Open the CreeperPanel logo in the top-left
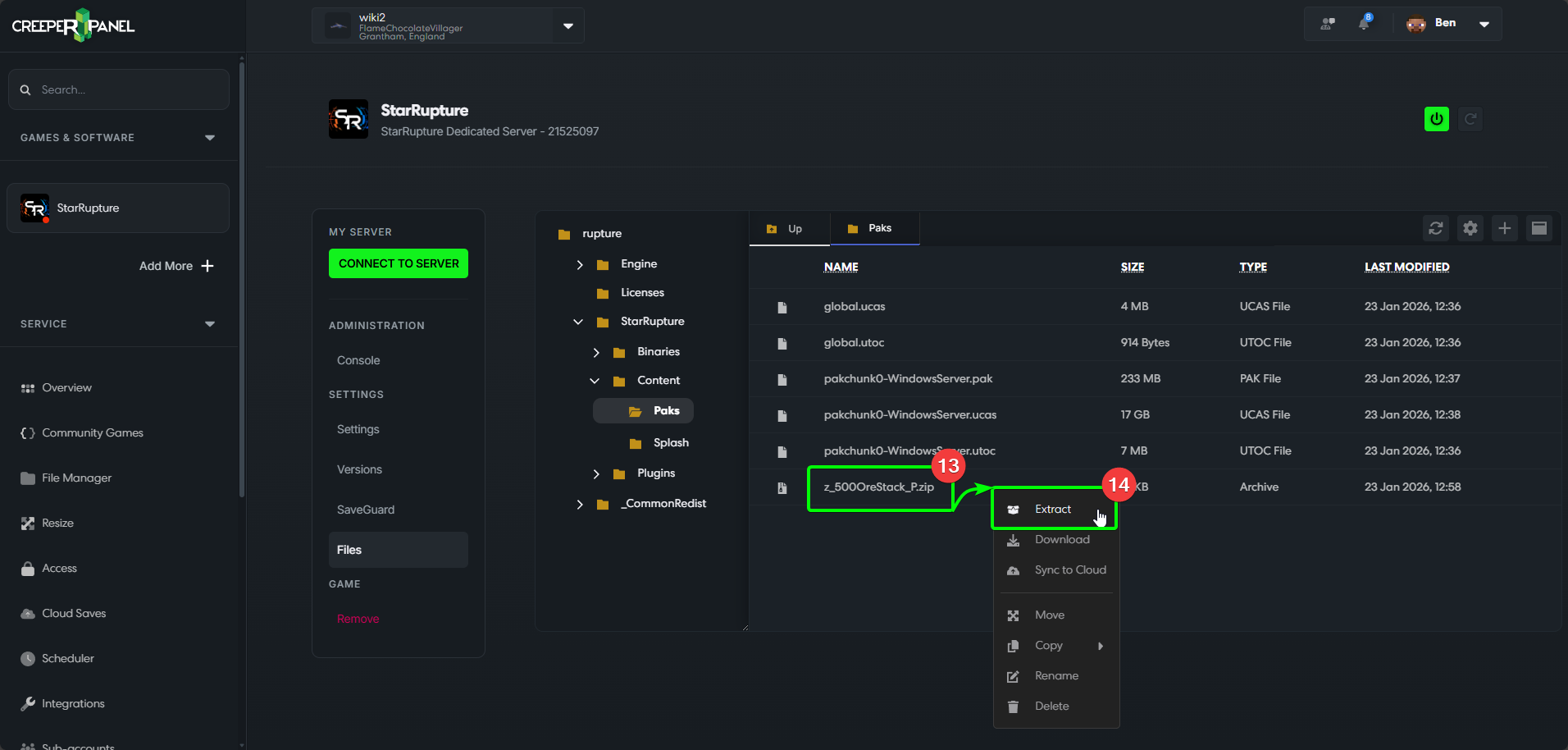The width and height of the screenshot is (1568, 750). tap(72, 25)
